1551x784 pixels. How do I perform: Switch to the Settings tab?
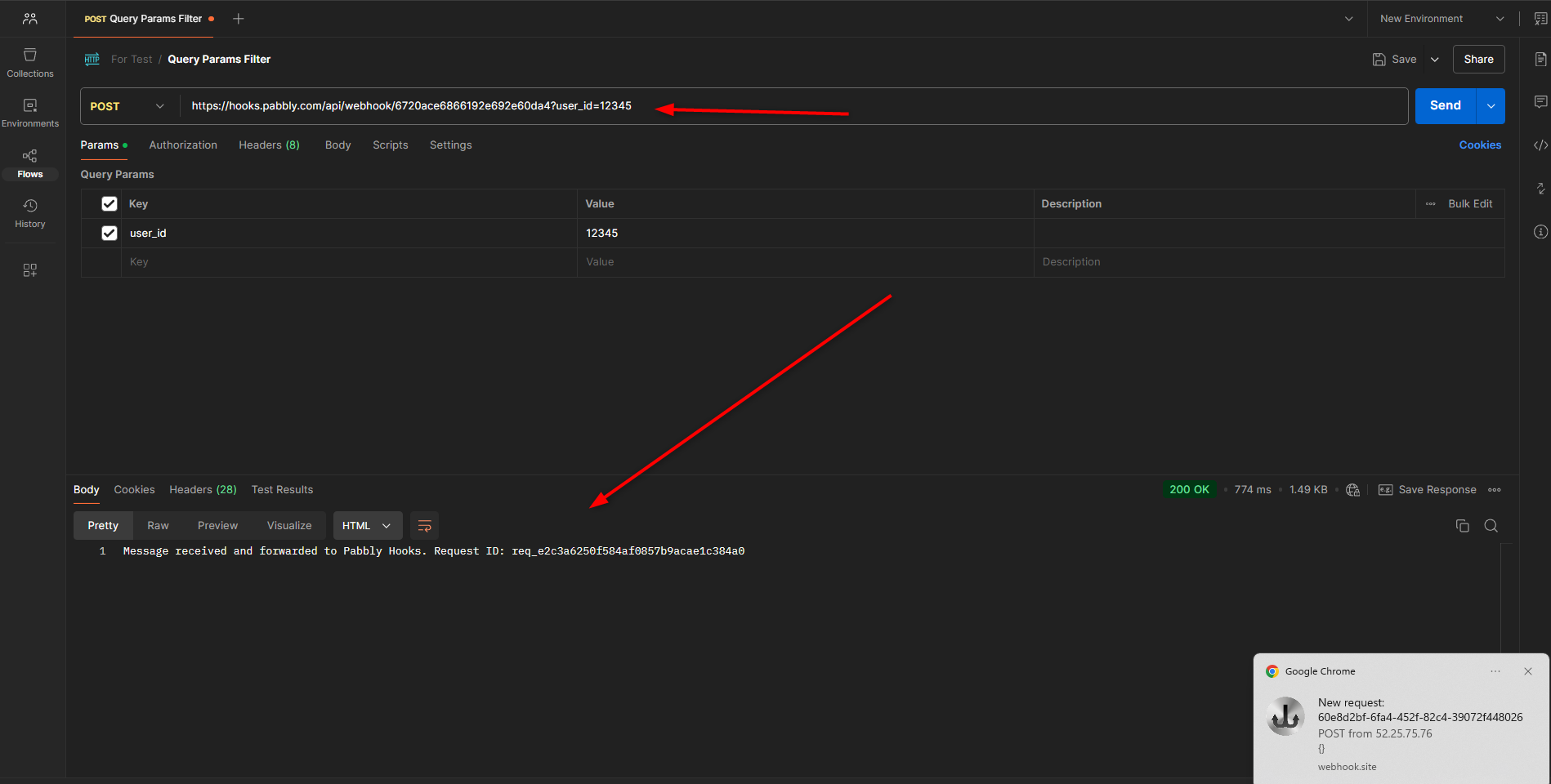coord(451,145)
